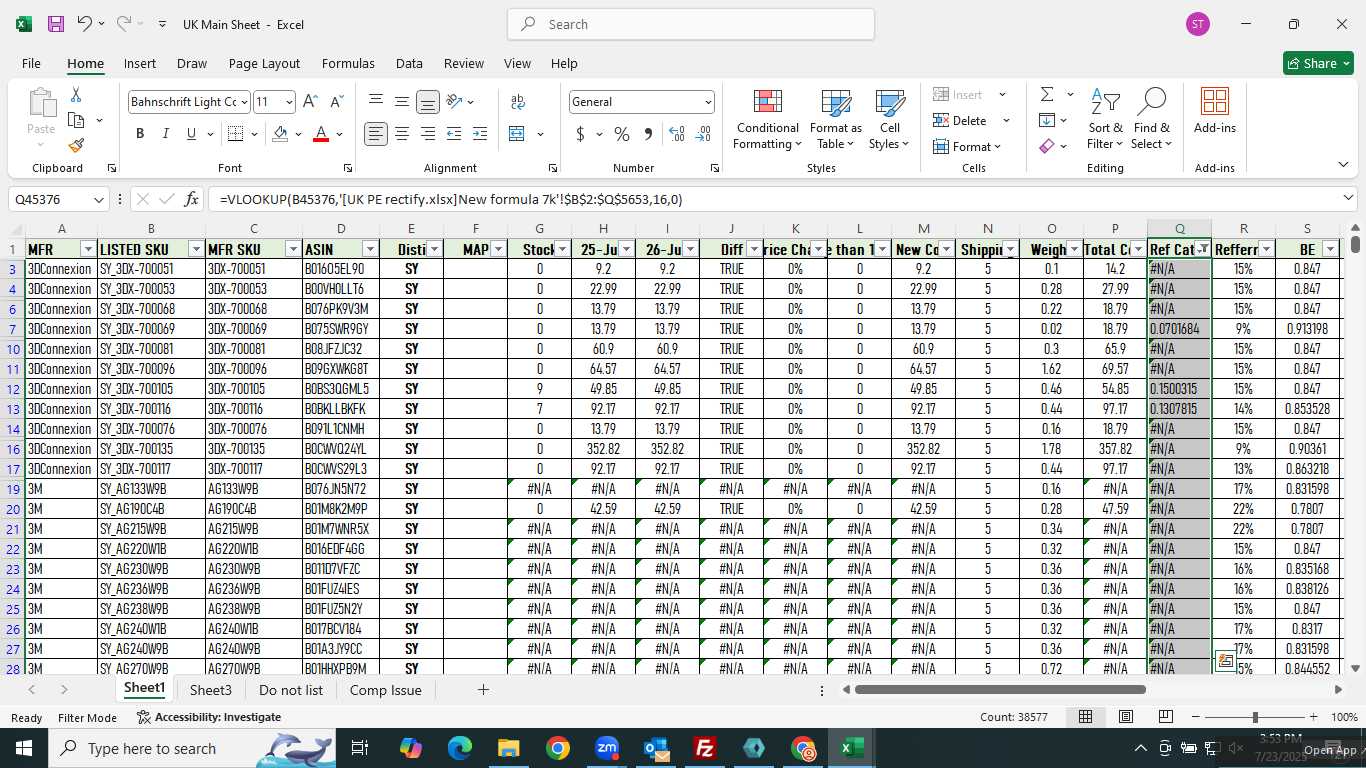Open the font size dropdown
Screen dimensions: 1366x768
point(289,101)
